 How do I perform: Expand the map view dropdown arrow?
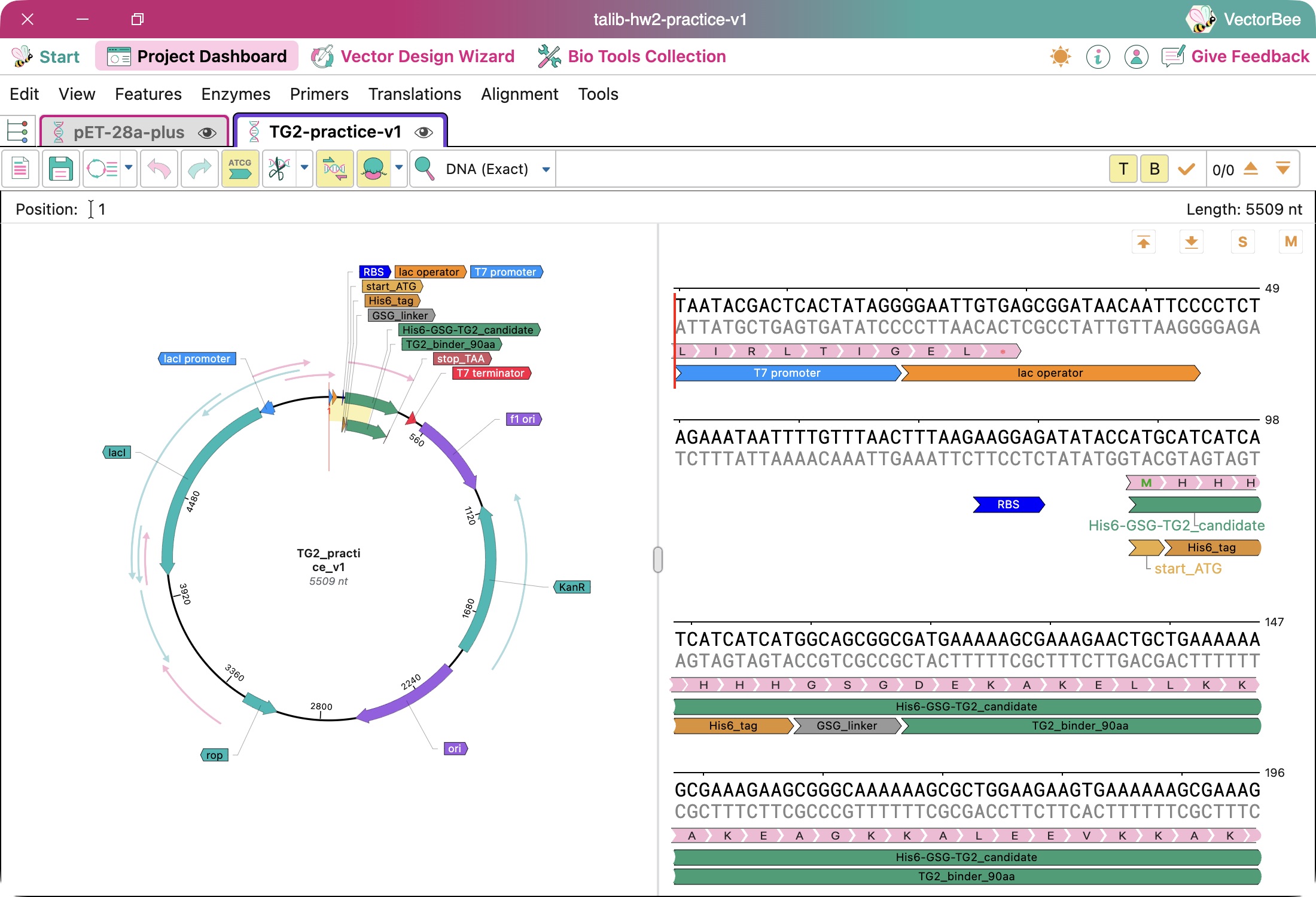[129, 169]
